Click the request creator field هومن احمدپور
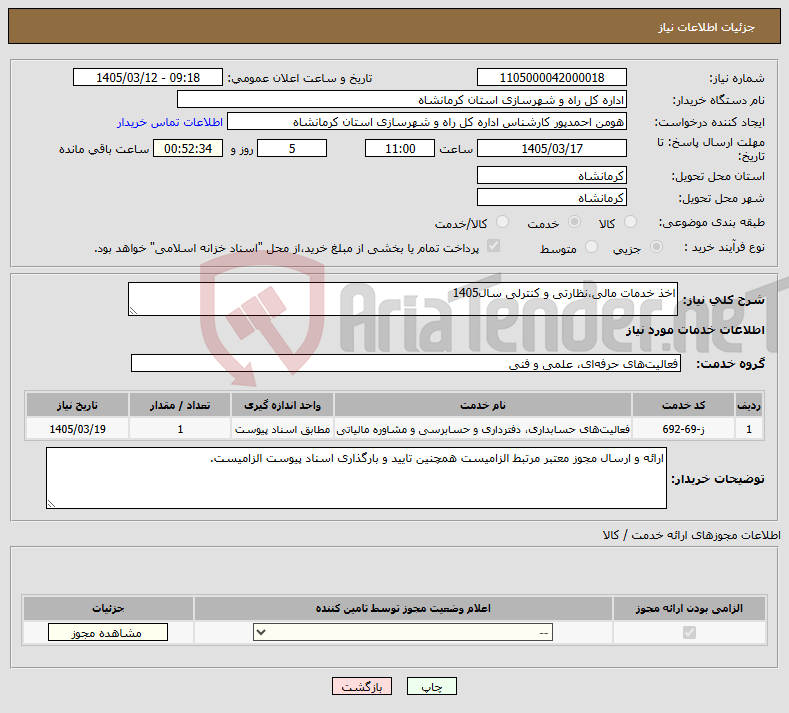This screenshot has height=713, width=789. (x=427, y=122)
